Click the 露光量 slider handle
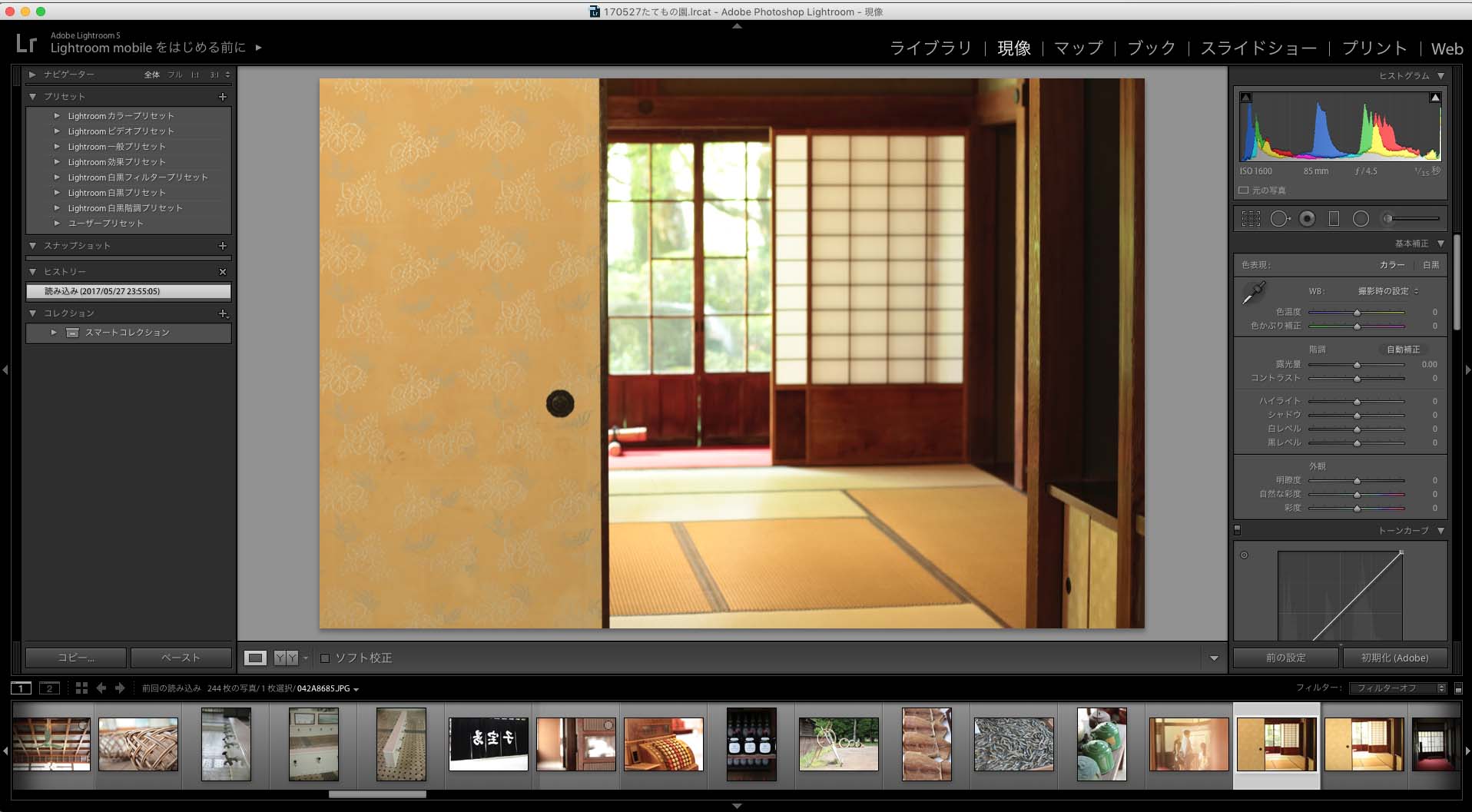The width and height of the screenshot is (1472, 812). (1357, 365)
